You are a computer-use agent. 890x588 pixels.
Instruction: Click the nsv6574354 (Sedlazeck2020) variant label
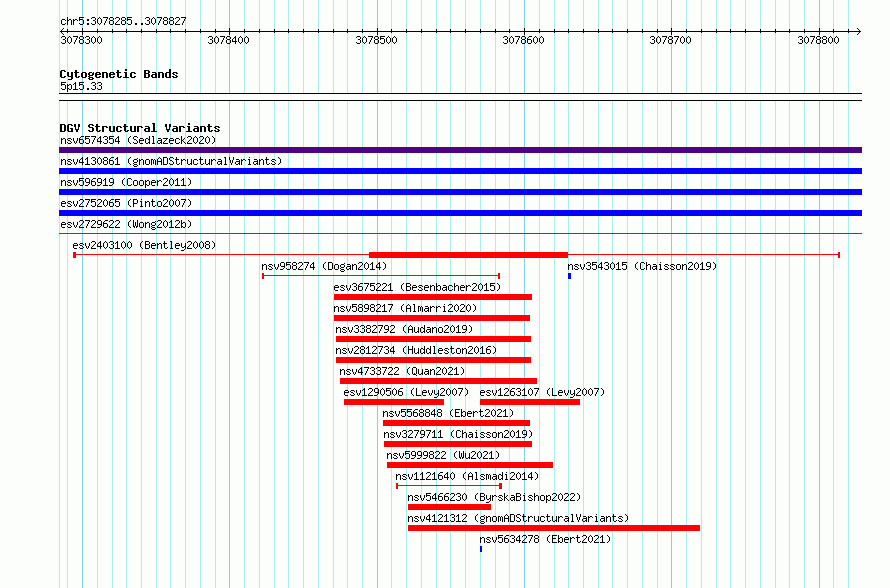pyautogui.click(x=138, y=140)
